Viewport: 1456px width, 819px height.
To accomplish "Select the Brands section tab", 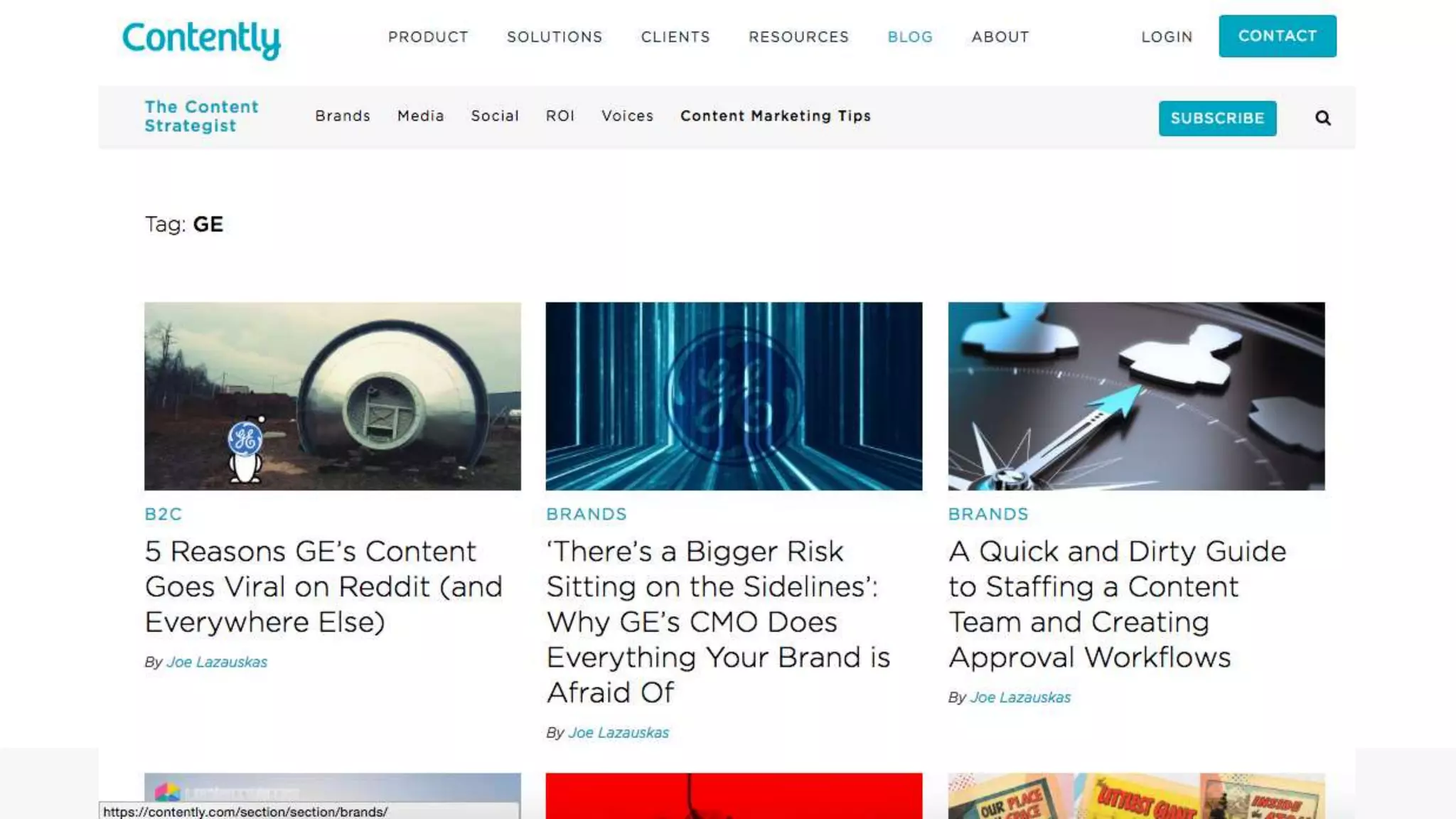I will (343, 116).
